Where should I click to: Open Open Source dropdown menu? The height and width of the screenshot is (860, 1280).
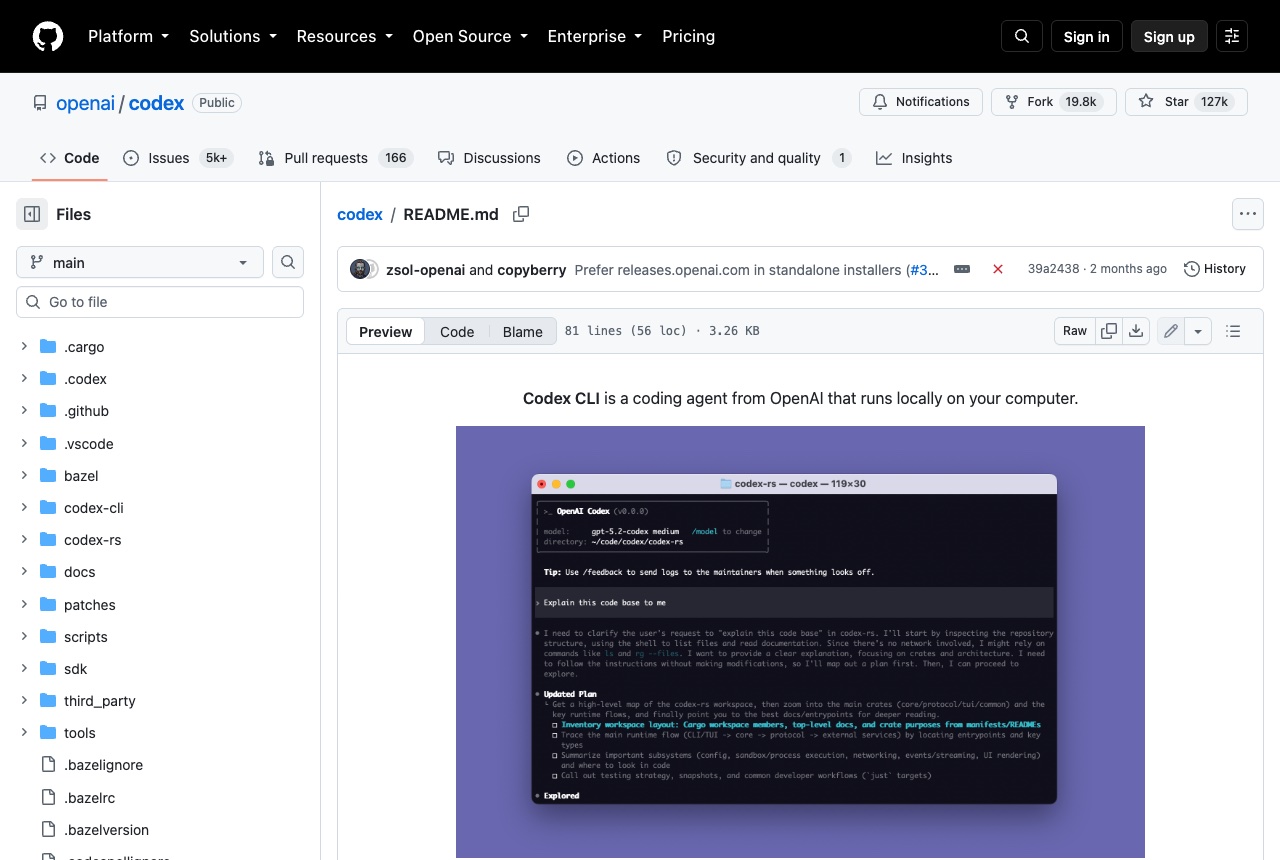pos(469,36)
